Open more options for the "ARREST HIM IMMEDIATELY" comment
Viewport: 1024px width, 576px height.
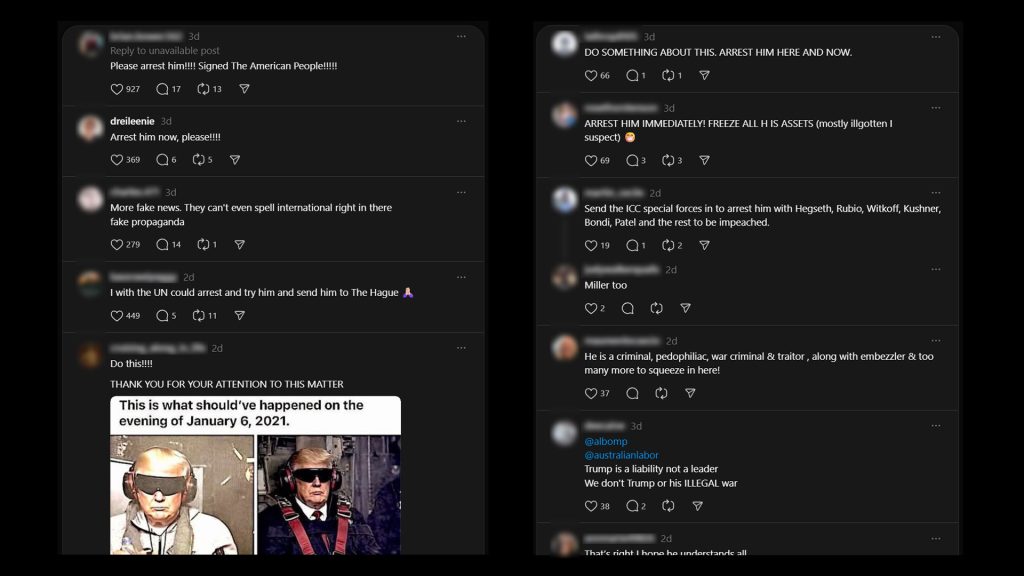(x=936, y=108)
